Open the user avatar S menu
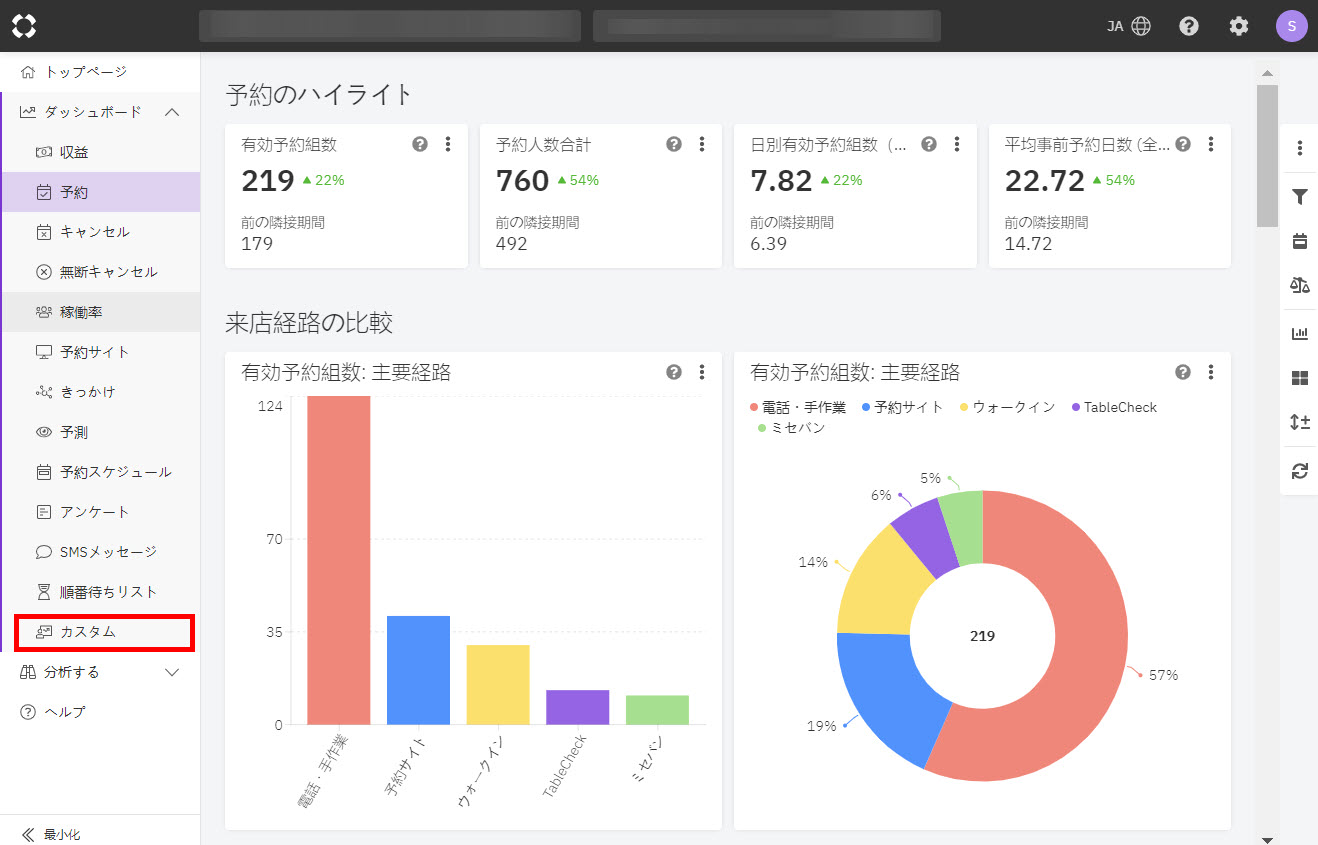This screenshot has height=845, width=1318. pos(1291,26)
